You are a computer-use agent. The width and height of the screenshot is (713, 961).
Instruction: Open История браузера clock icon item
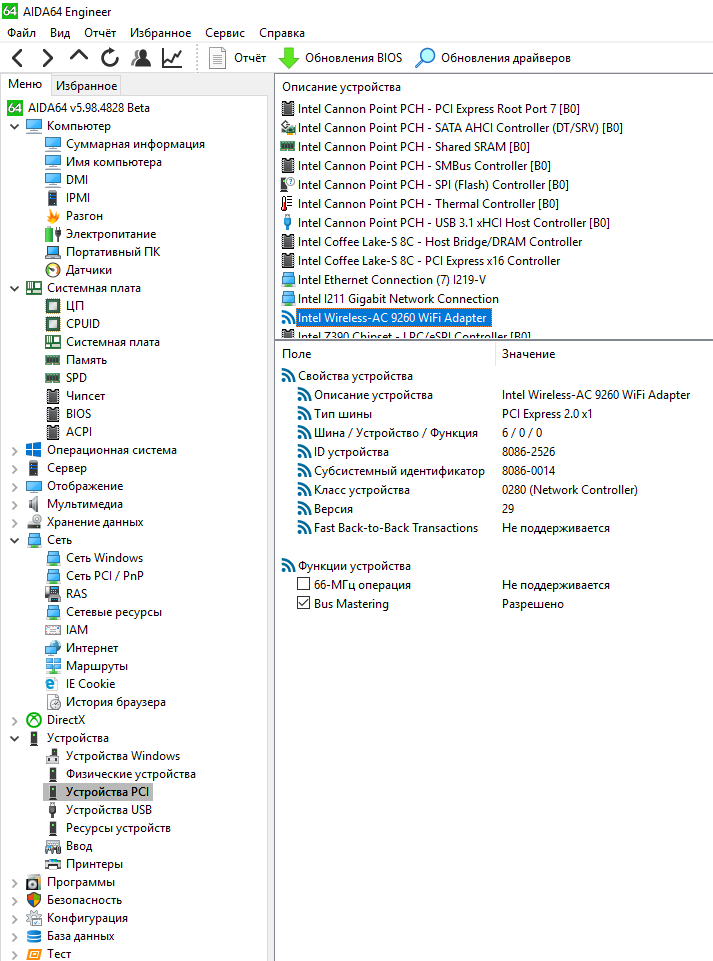click(105, 702)
